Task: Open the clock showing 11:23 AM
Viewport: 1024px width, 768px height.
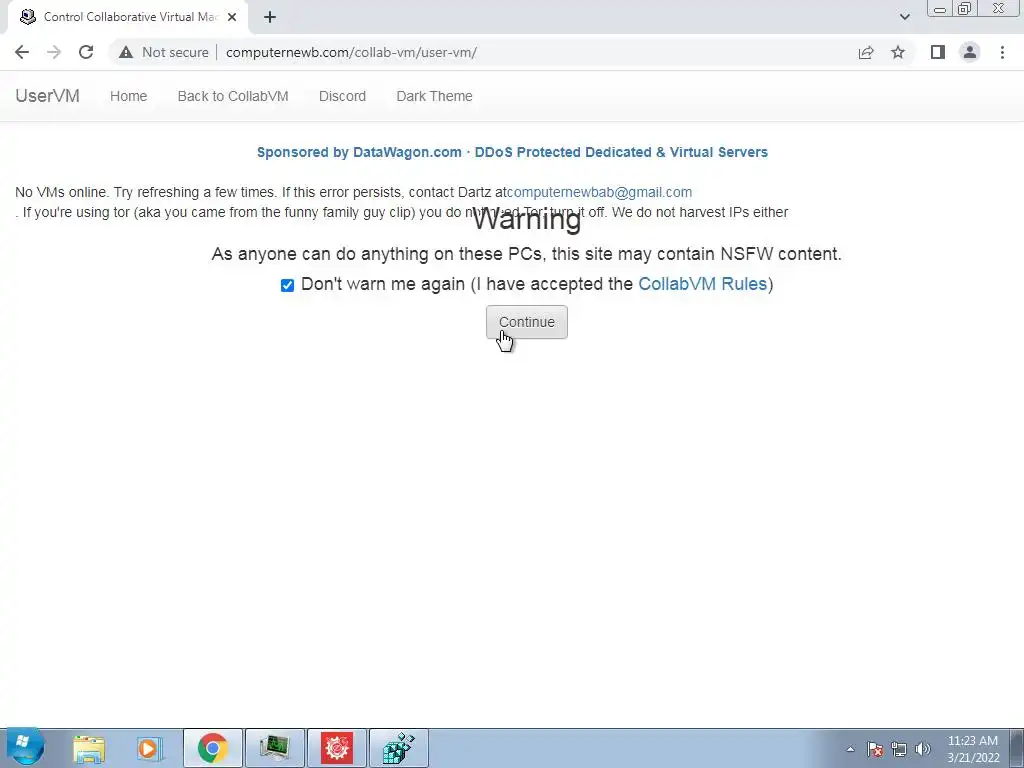Action: point(973,749)
